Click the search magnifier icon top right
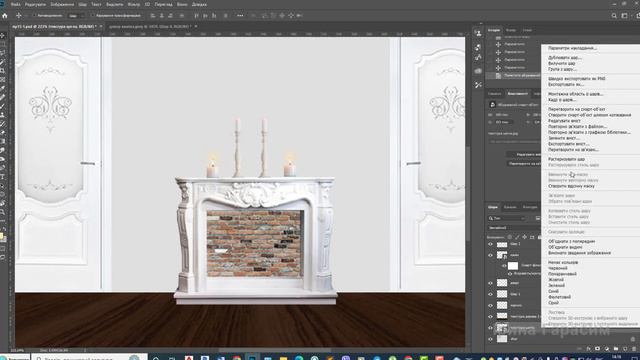Viewport: 640px width, 360px height. coord(614,16)
